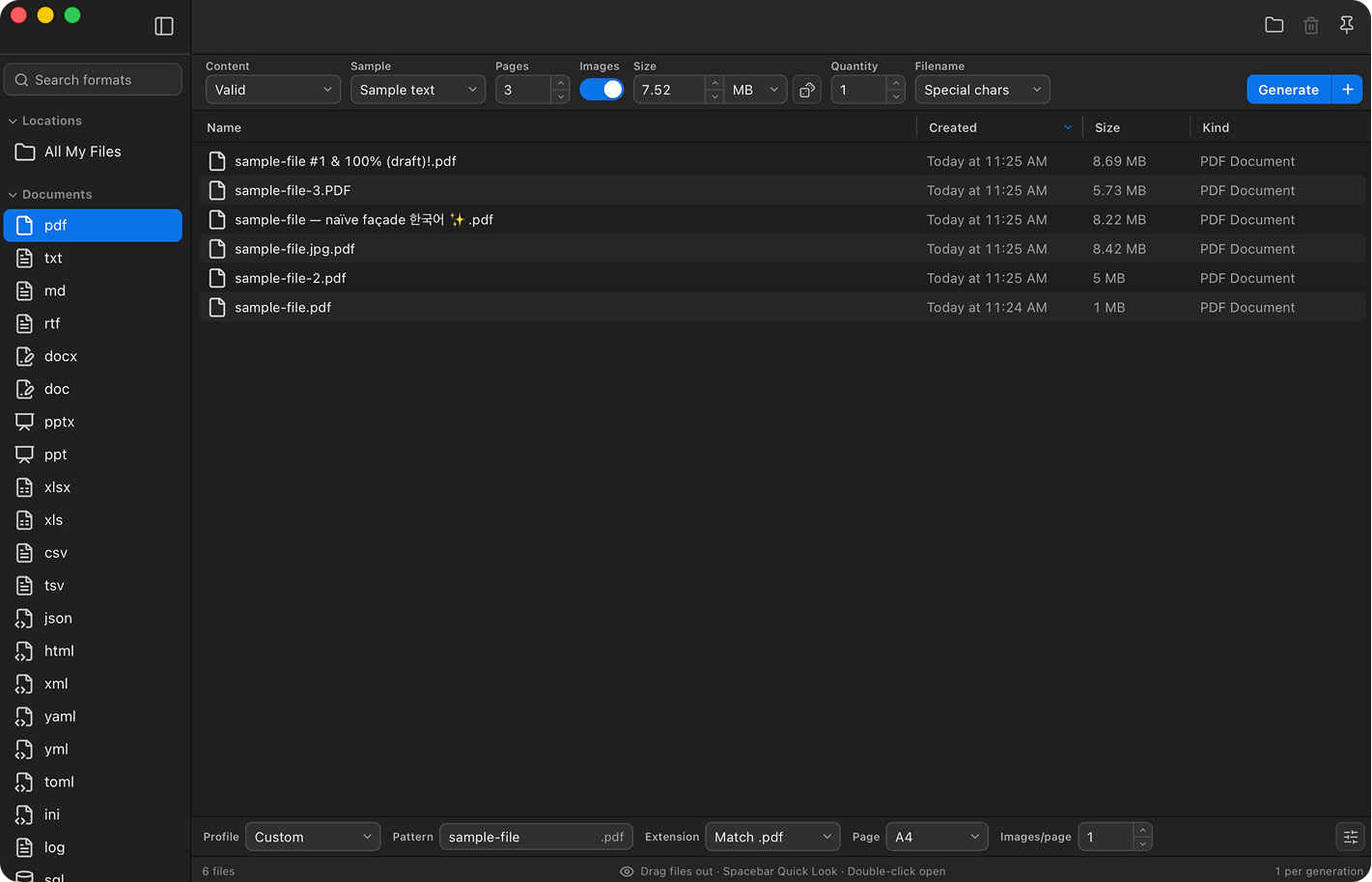
Task: Click the Pages stepper arrows
Action: [560, 90]
